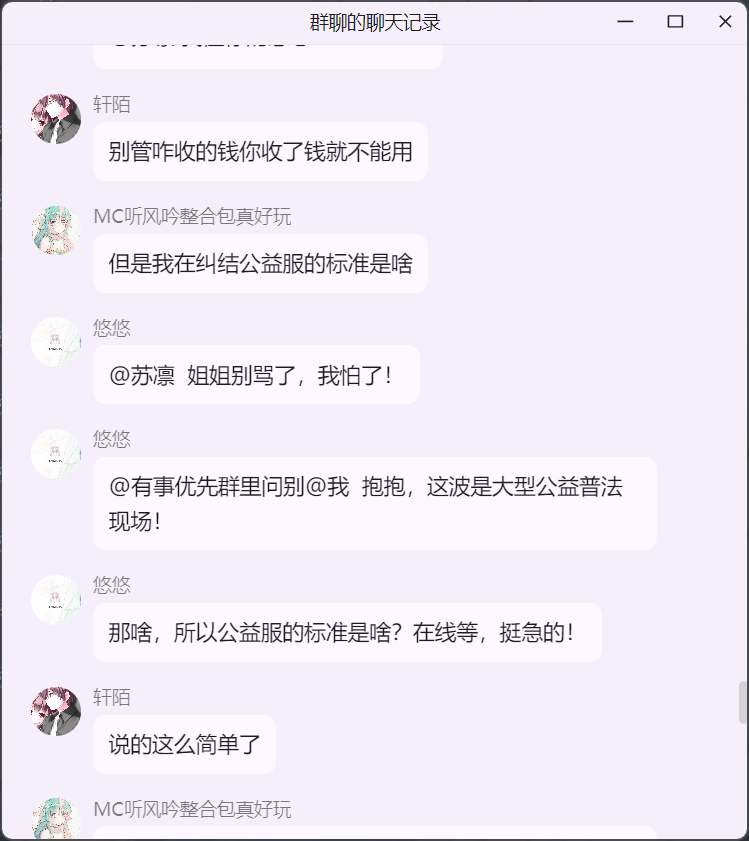Click the partially visible MC听风吟 avatar at bottom
Image resolution: width=749 pixels, height=841 pixels.
tap(56, 818)
